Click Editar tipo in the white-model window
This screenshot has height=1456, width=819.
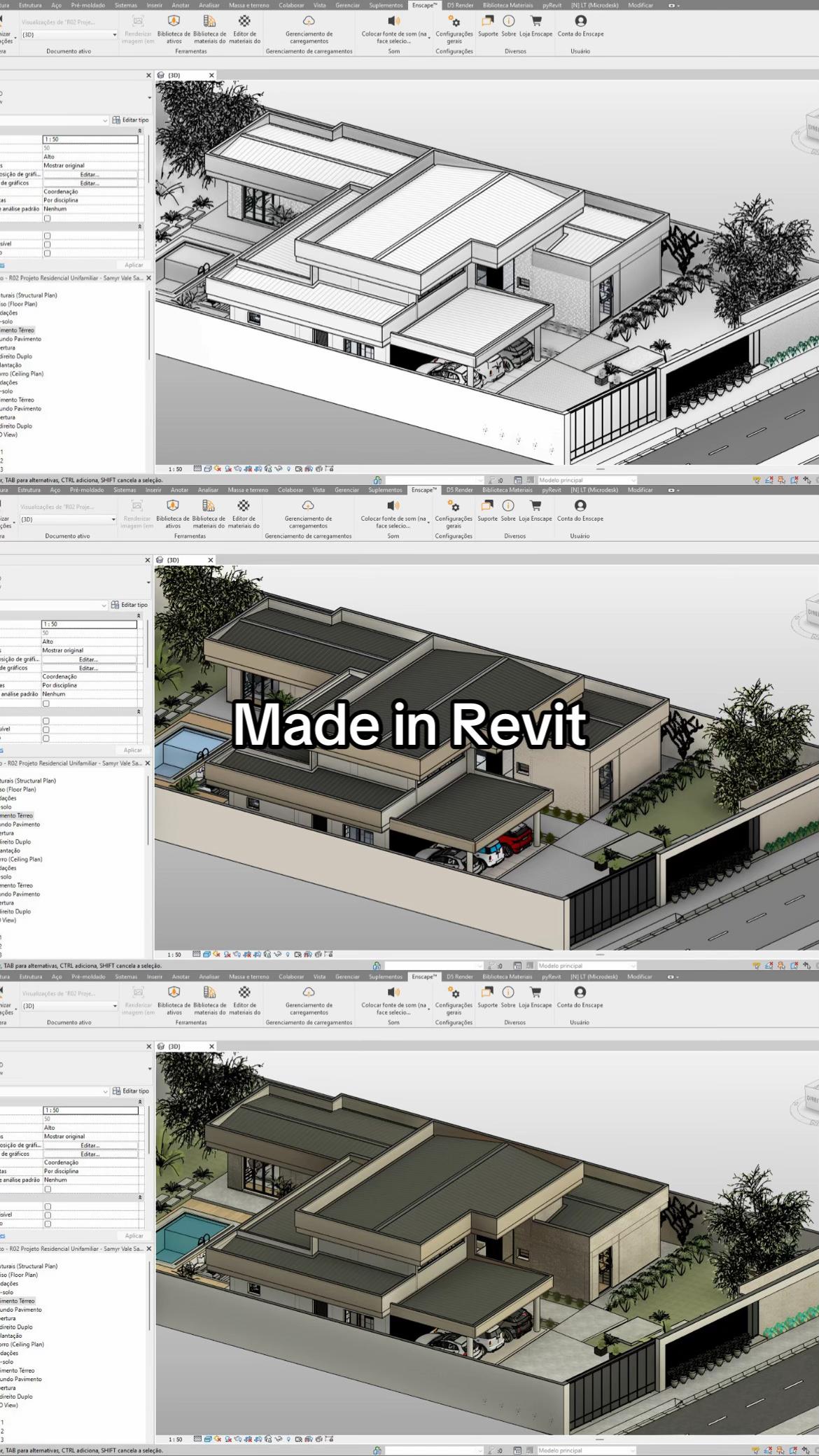coord(131,120)
